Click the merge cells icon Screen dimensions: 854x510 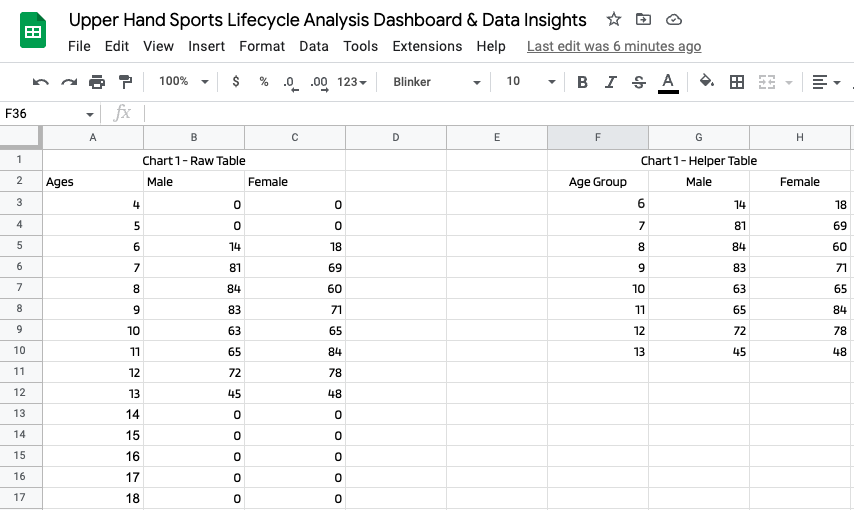(x=767, y=82)
